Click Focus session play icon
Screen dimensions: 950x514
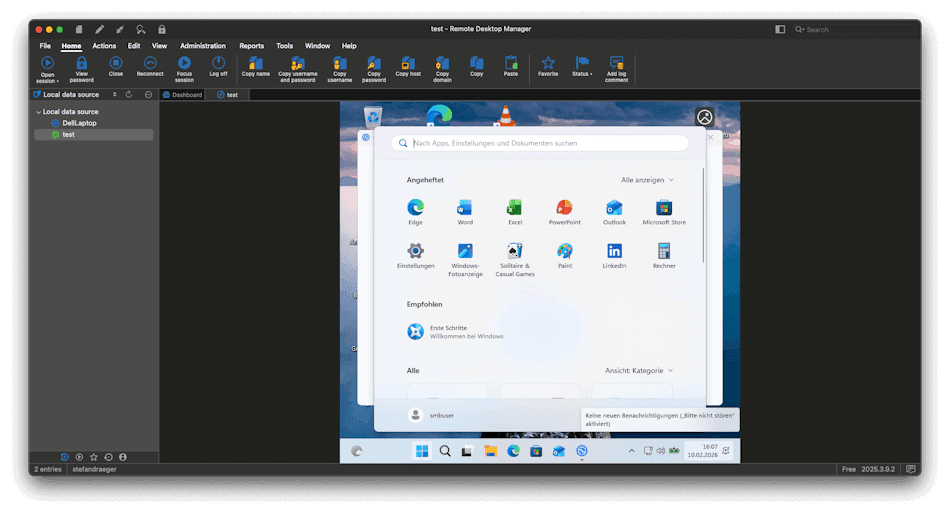[184, 63]
